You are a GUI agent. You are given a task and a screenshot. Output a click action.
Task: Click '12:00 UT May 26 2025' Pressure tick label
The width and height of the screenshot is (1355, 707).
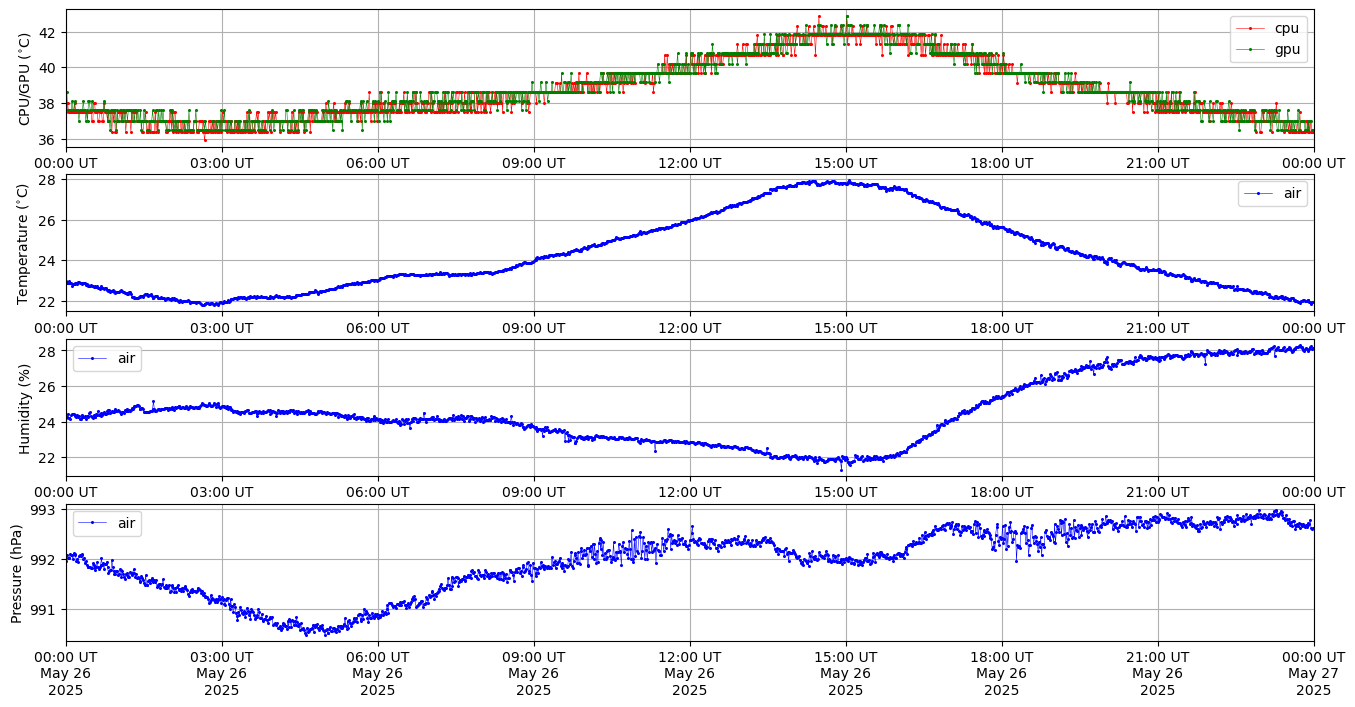(x=690, y=673)
